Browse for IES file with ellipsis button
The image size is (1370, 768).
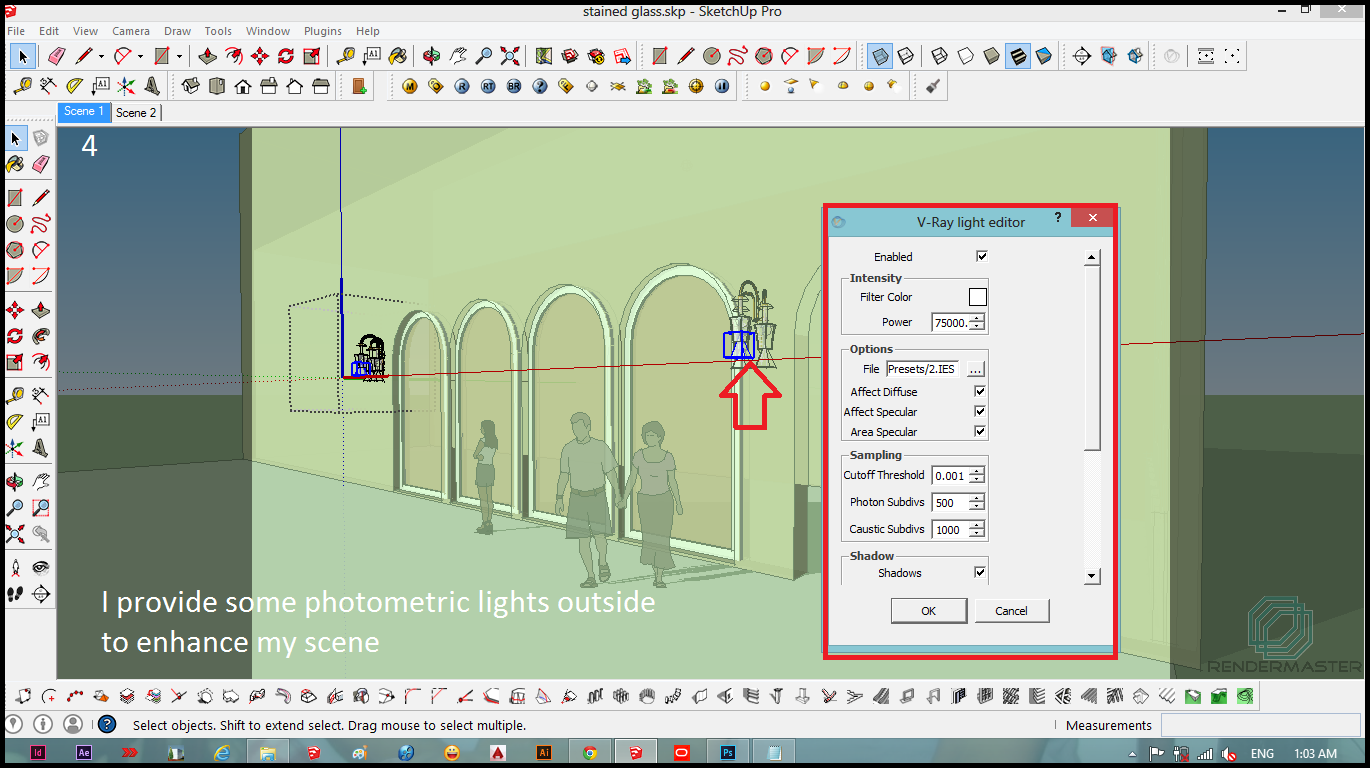click(976, 369)
